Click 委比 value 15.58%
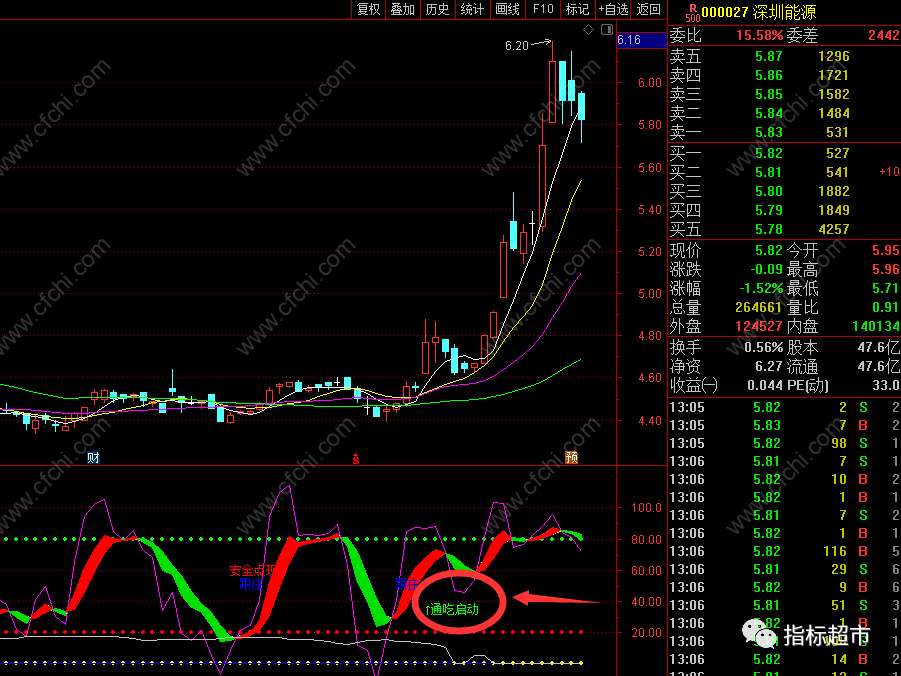This screenshot has width=901, height=676. tap(759, 35)
